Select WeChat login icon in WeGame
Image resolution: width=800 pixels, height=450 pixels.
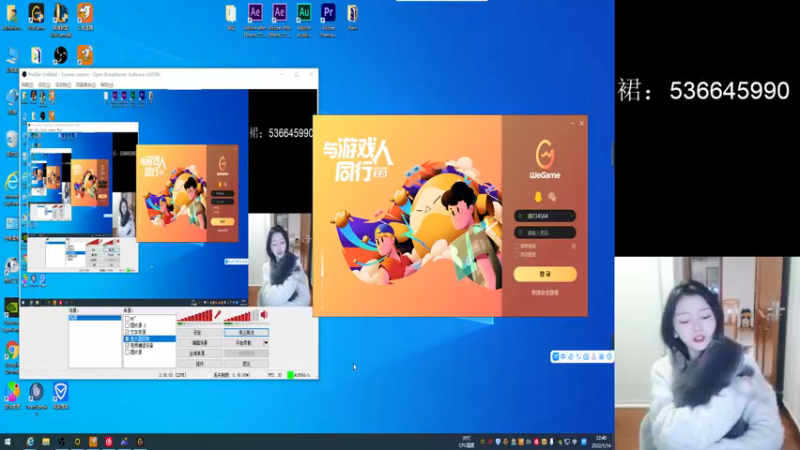click(x=552, y=196)
